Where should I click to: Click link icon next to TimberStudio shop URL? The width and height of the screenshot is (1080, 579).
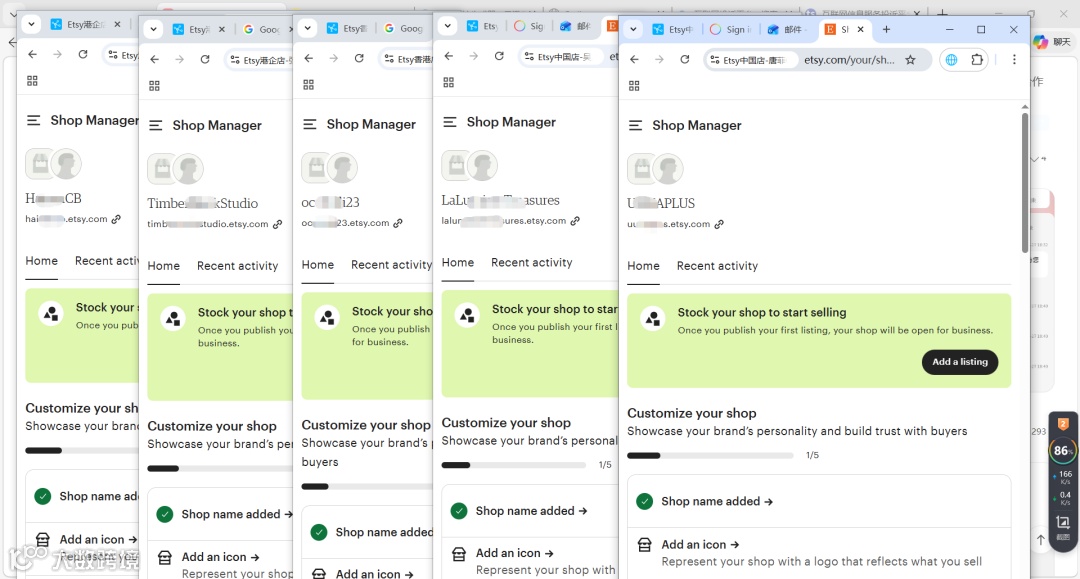point(278,224)
